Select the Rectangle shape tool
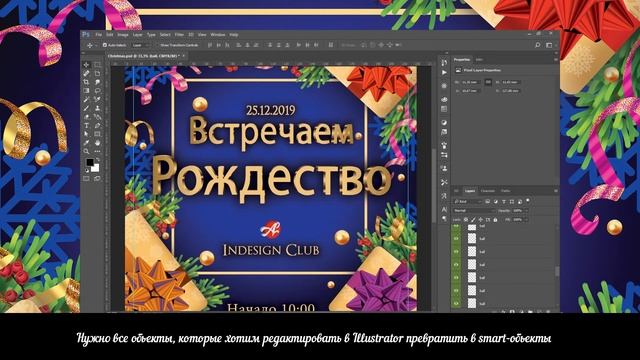Image resolution: width=640 pixels, height=360 pixels. pos(97,134)
